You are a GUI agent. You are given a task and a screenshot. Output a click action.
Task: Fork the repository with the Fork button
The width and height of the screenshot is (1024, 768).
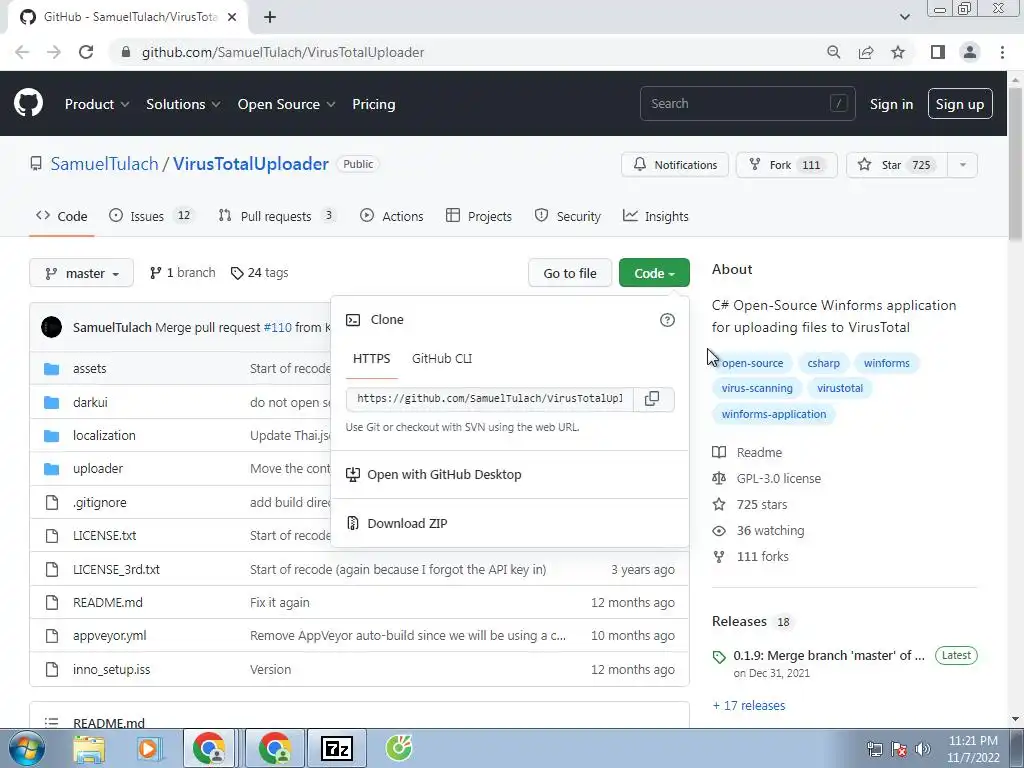coord(787,165)
